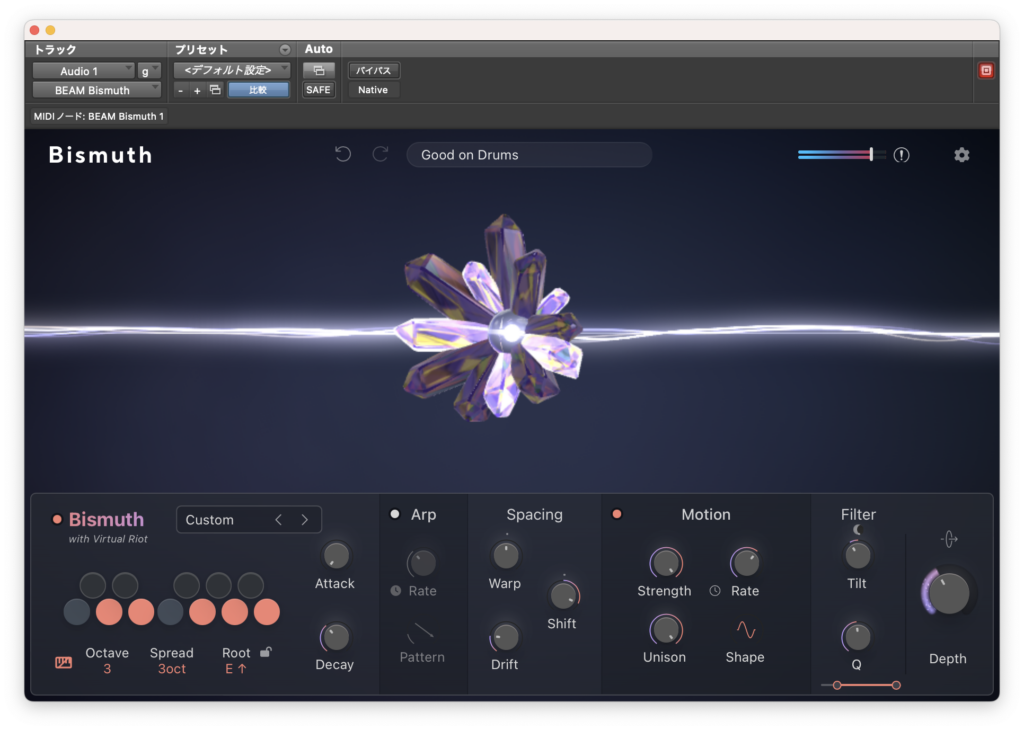
Task: Toggle Arp Rate clock sync icon
Action: [396, 591]
